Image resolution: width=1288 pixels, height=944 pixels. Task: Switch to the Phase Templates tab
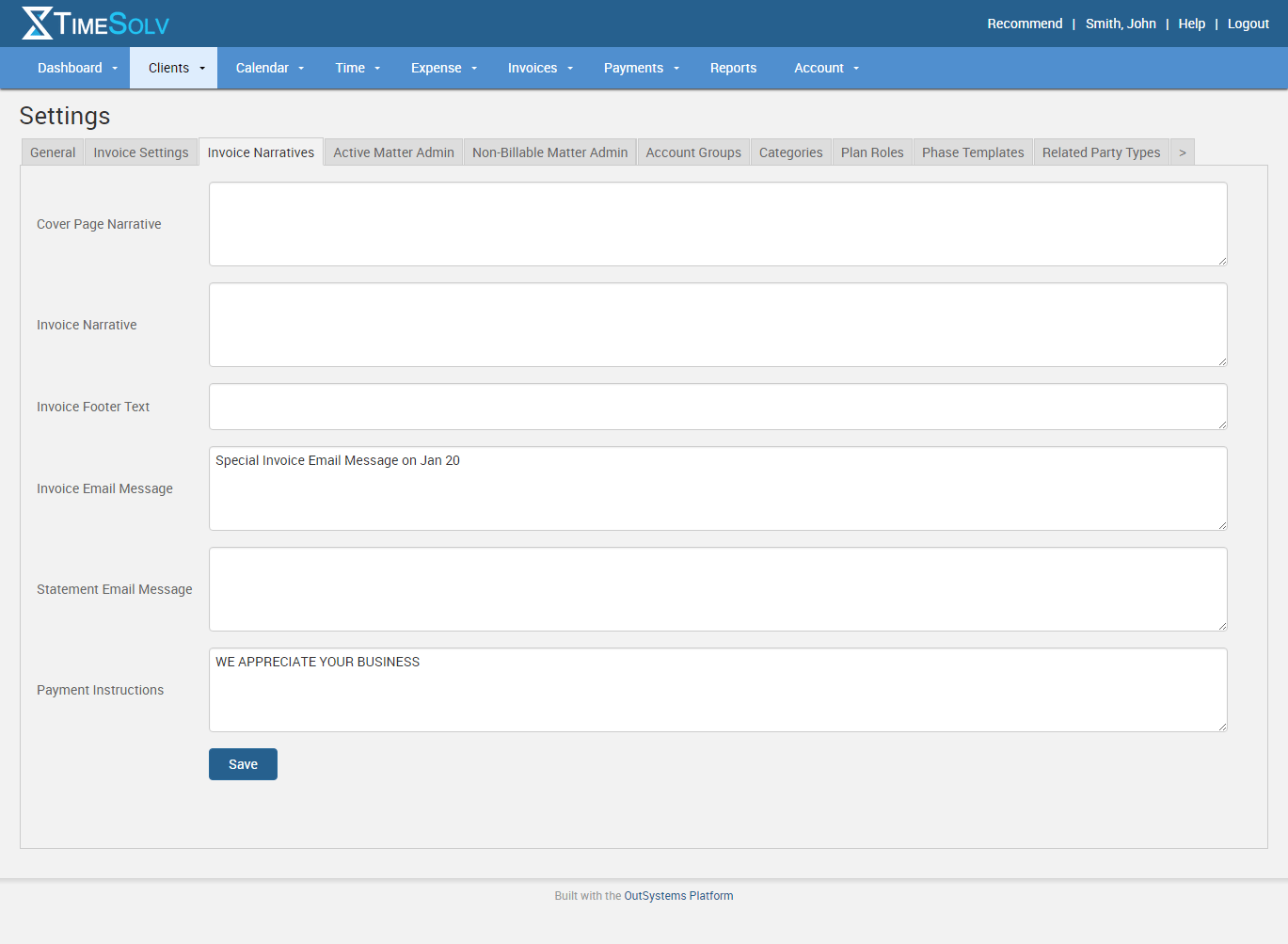click(x=973, y=152)
